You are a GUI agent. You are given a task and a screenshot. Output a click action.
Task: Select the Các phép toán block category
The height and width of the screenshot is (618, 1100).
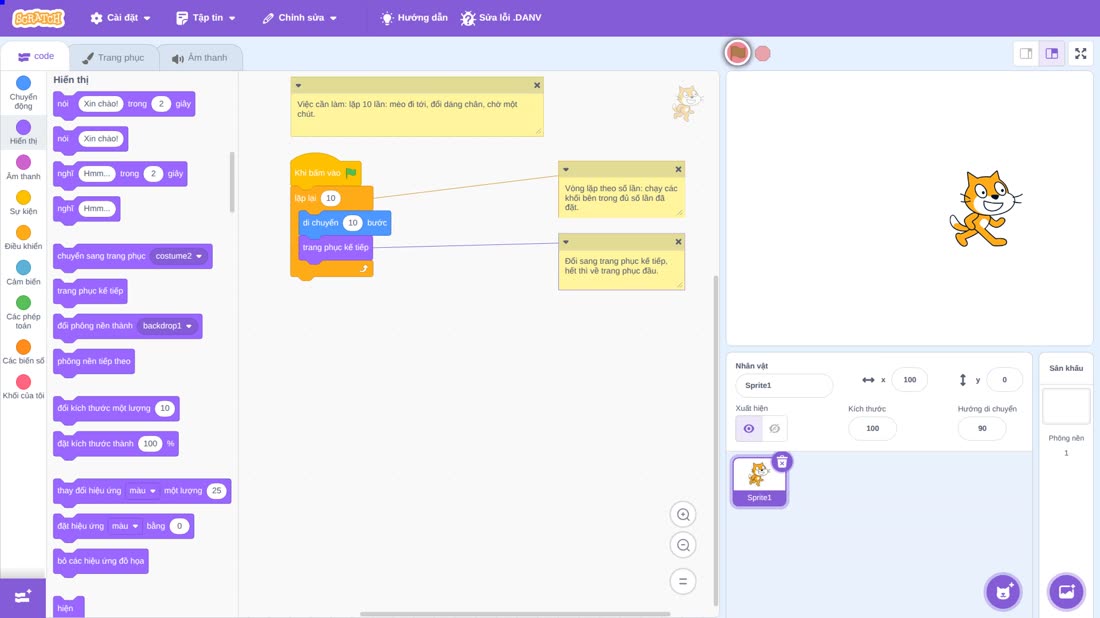[x=23, y=312]
